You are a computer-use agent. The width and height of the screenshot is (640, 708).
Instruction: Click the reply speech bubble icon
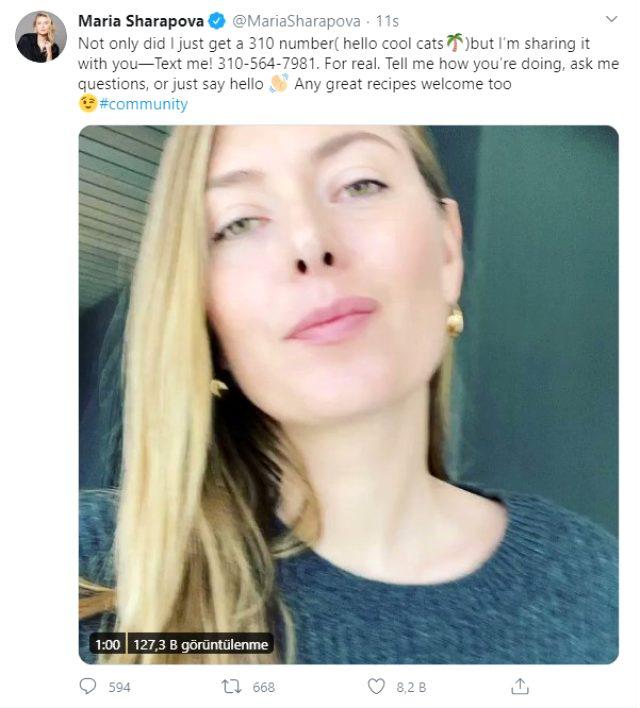tap(88, 687)
